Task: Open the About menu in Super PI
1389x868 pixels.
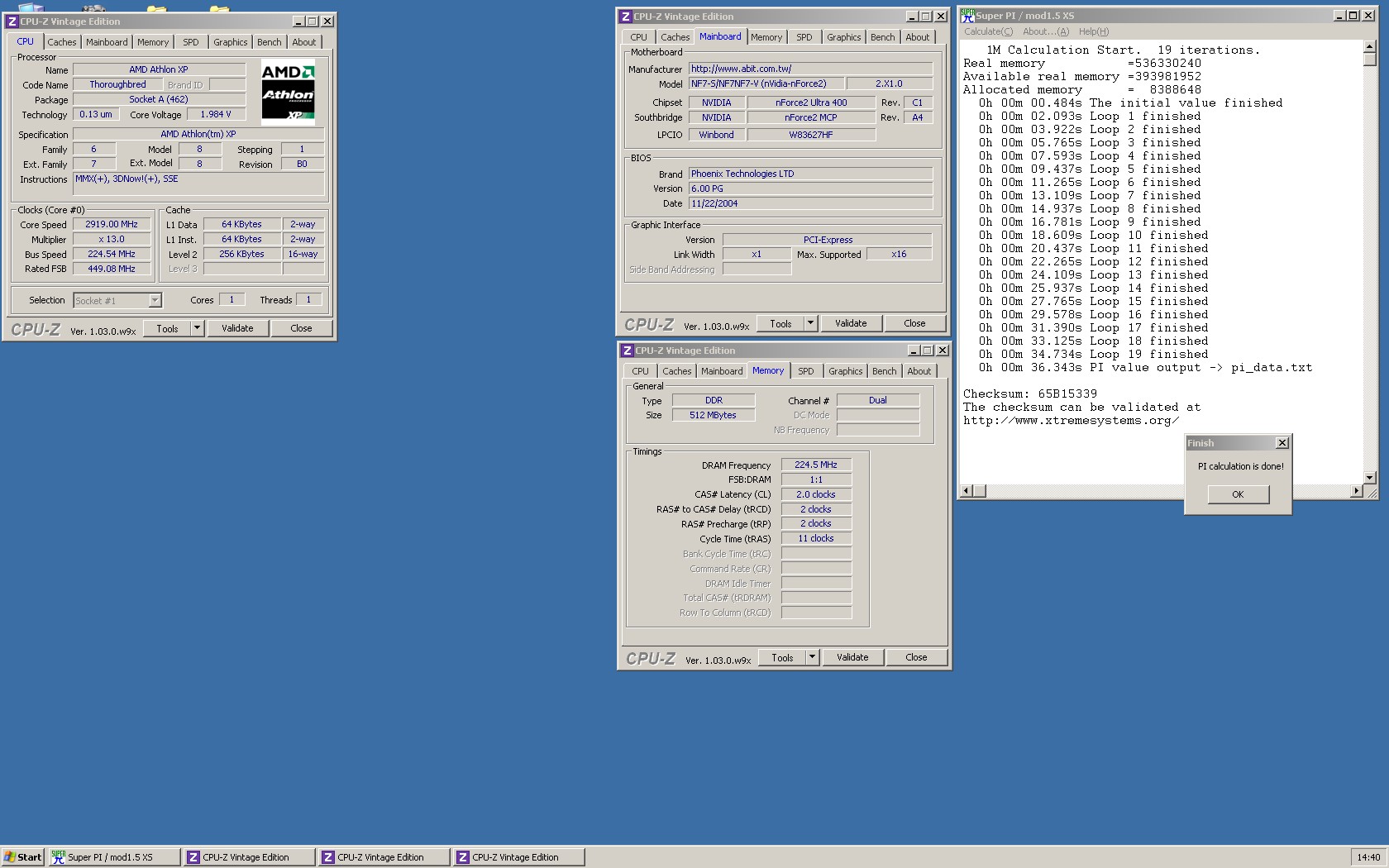Action: click(1046, 31)
